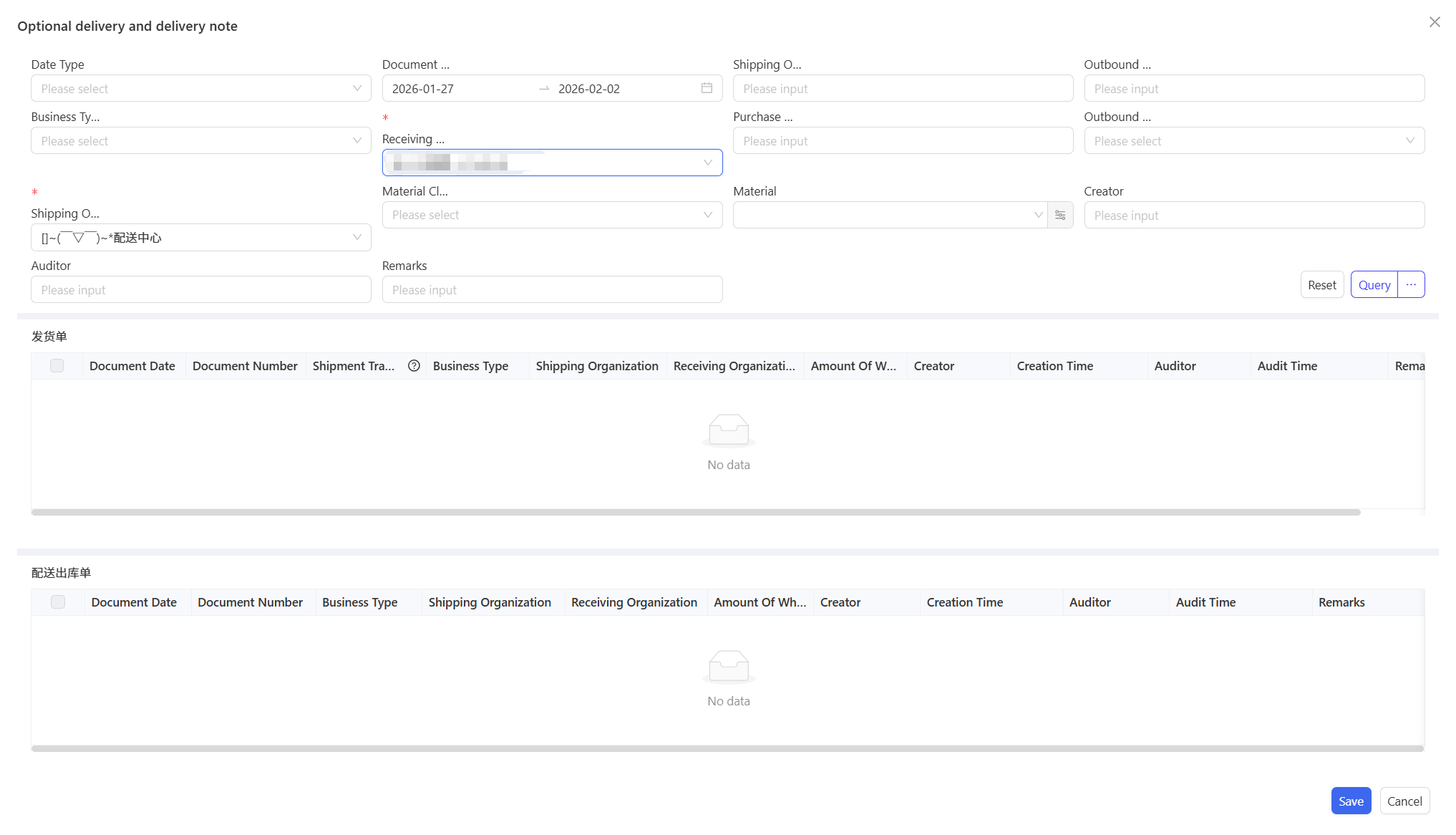Image resolution: width=1456 pixels, height=835 pixels.
Task: Open the calendar icon in date range
Action: [x=707, y=88]
